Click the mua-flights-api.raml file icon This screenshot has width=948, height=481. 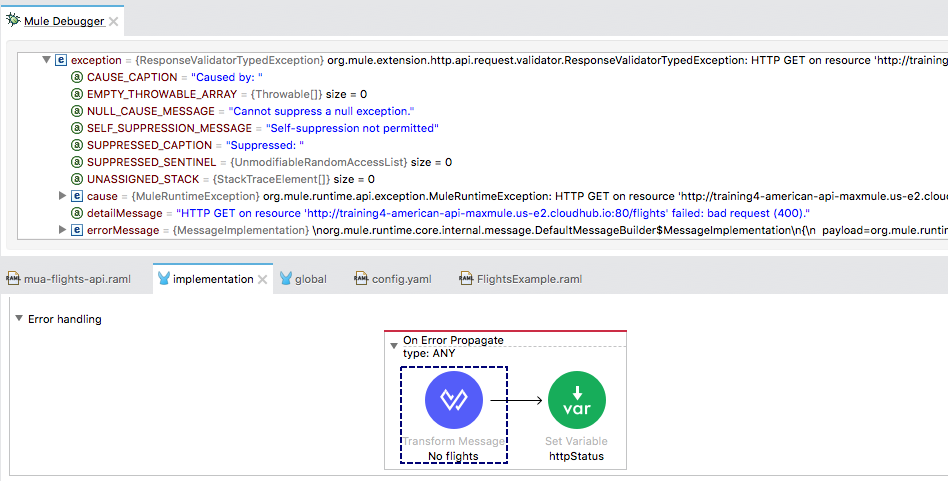[x=13, y=278]
